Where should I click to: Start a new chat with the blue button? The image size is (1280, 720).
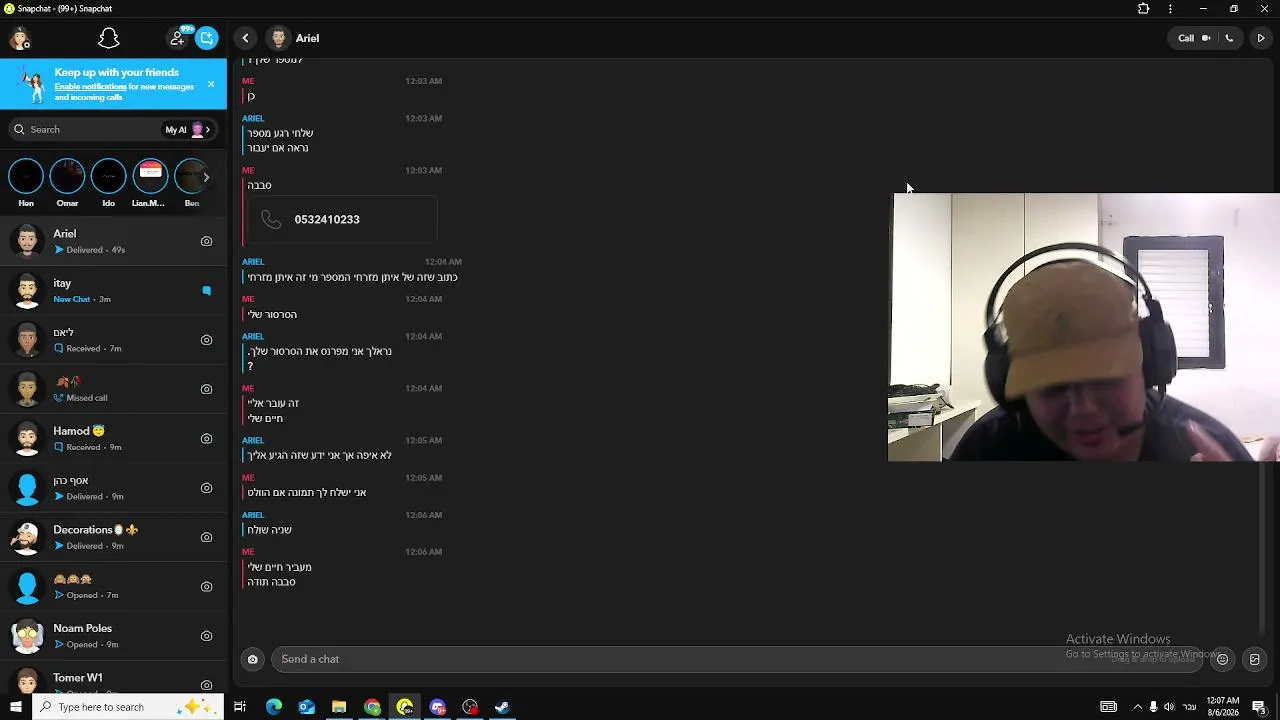click(207, 38)
